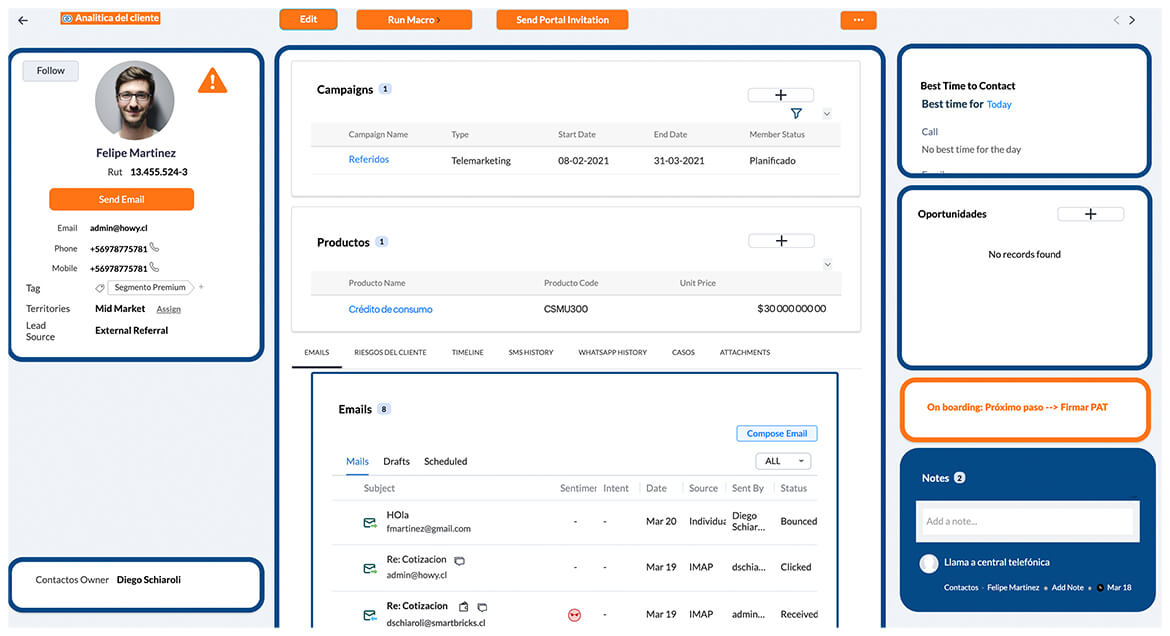This screenshot has width=1170, height=636.
Task: Click the envelope icon of the HOla email
Action: click(x=369, y=523)
